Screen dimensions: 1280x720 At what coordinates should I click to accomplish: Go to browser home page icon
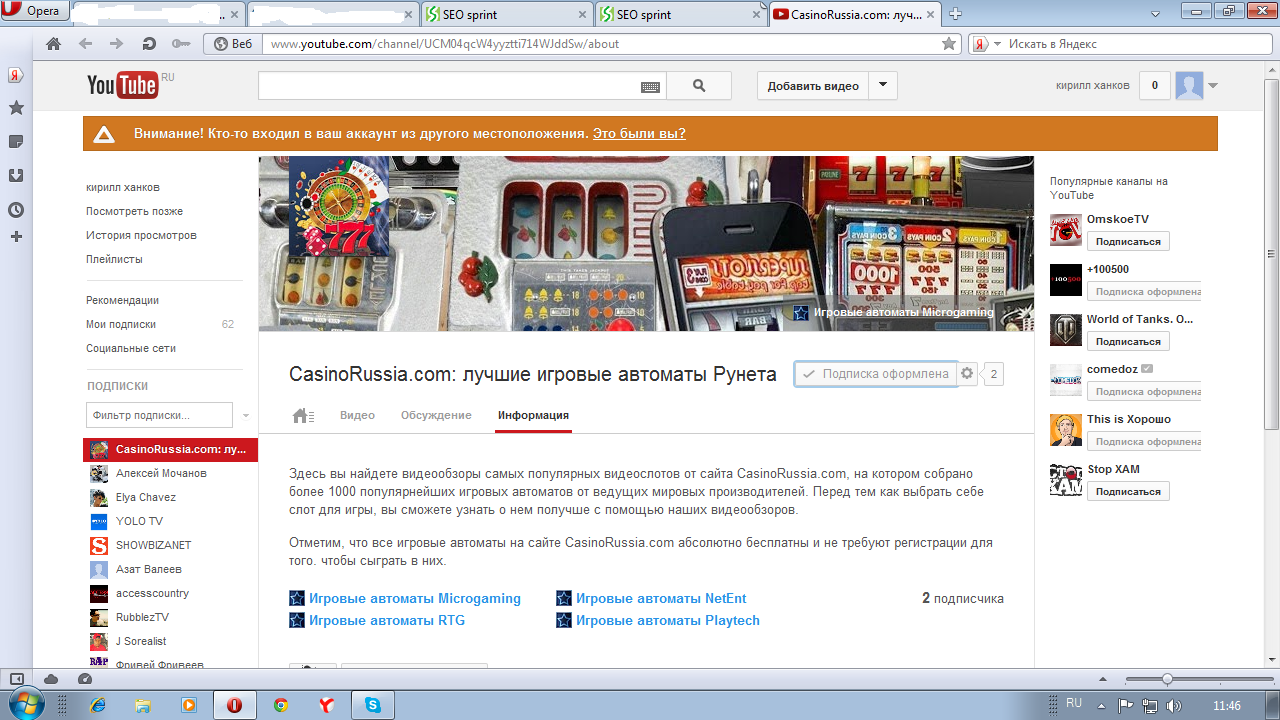pos(54,44)
